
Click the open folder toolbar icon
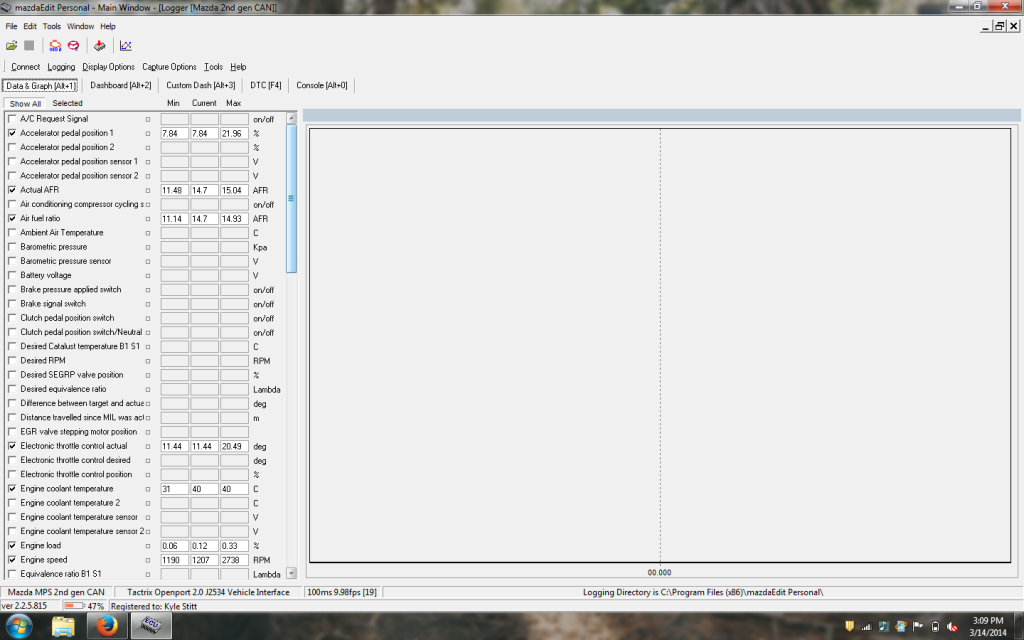(11, 46)
